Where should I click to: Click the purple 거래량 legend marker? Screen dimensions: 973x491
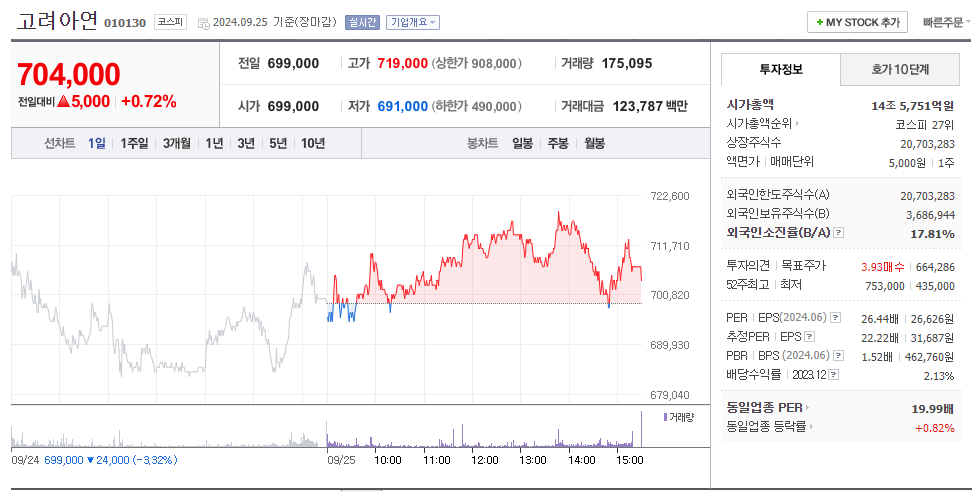coord(665,417)
